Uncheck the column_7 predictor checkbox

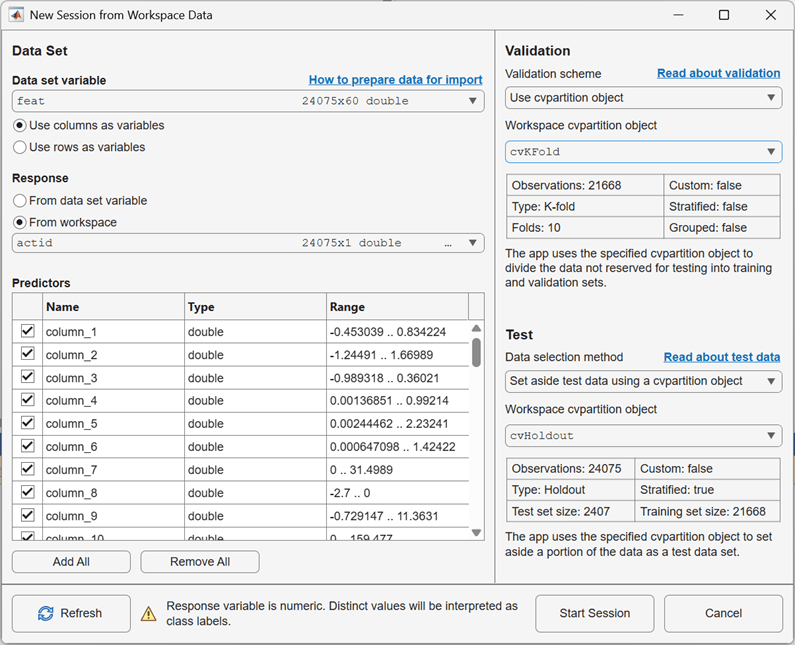coord(27,469)
